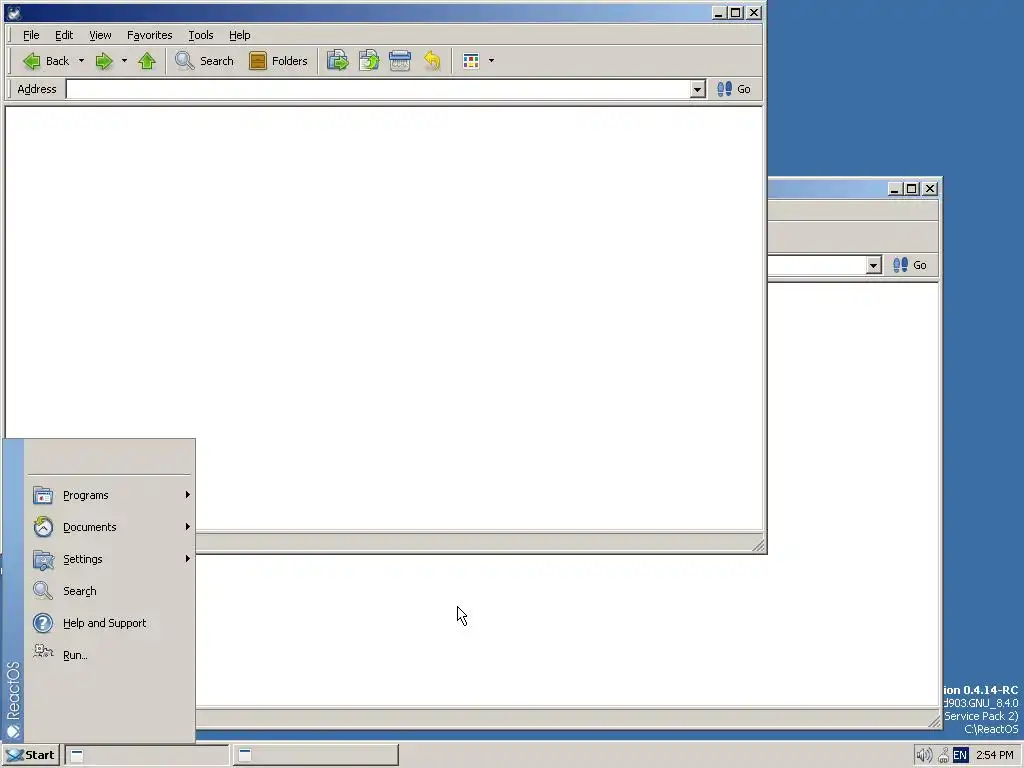Click the Start button
The height and width of the screenshot is (768, 1024).
pyautogui.click(x=31, y=755)
